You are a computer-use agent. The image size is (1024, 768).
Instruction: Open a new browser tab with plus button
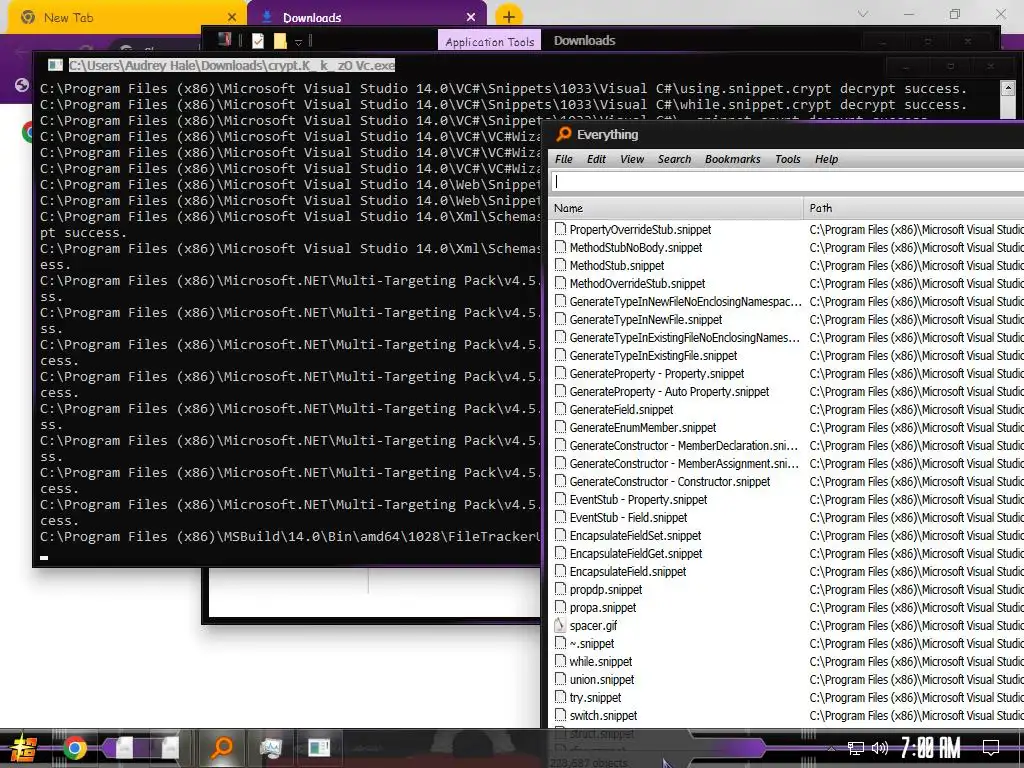point(509,17)
